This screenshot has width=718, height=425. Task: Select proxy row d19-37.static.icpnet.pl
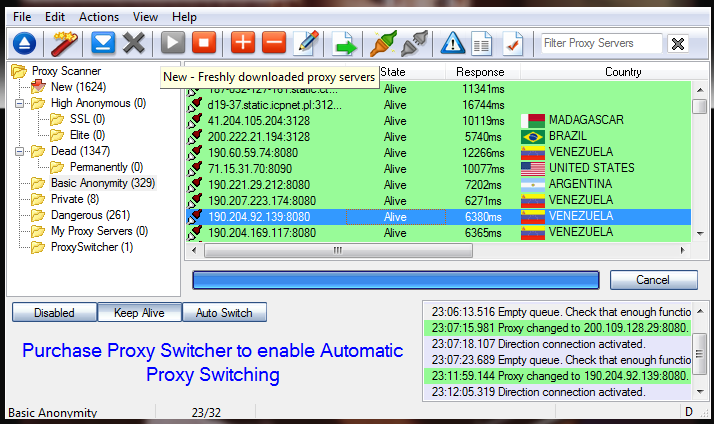click(x=439, y=105)
